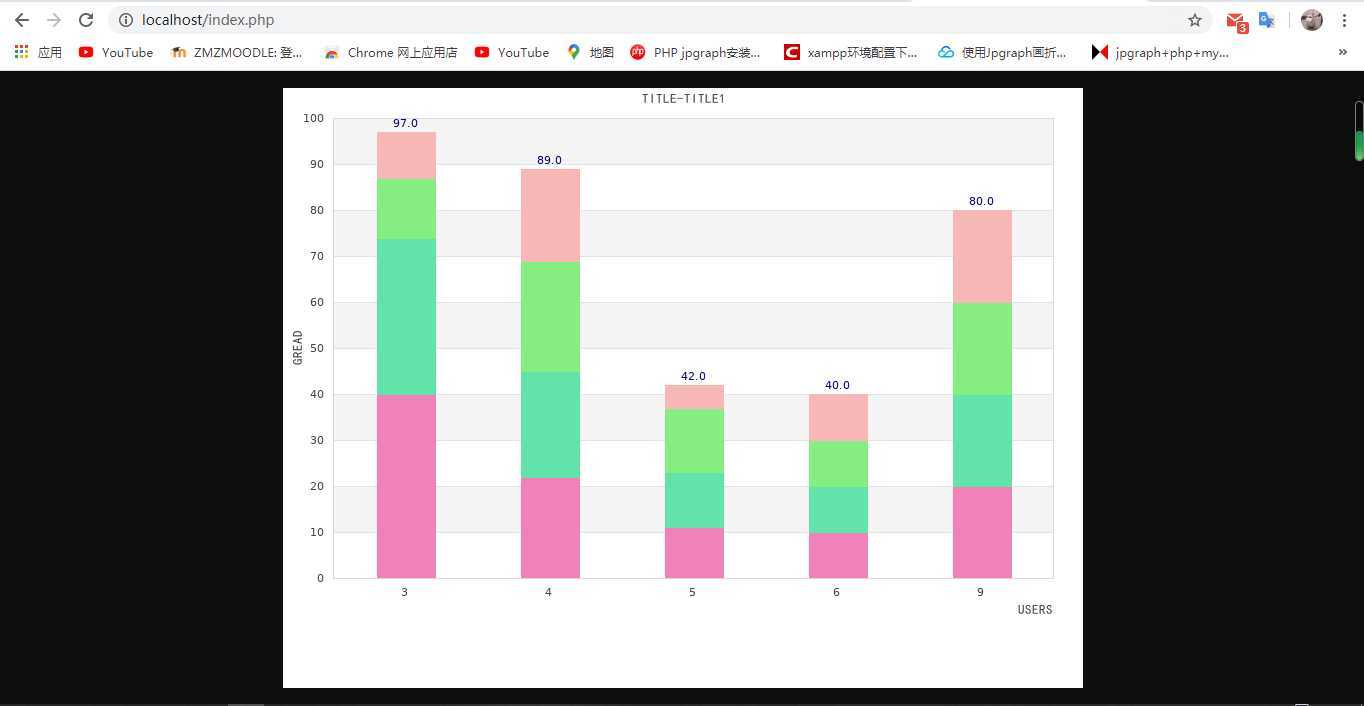The image size is (1364, 706).
Task: Open the 地图 maps bookmark
Action: pos(590,52)
